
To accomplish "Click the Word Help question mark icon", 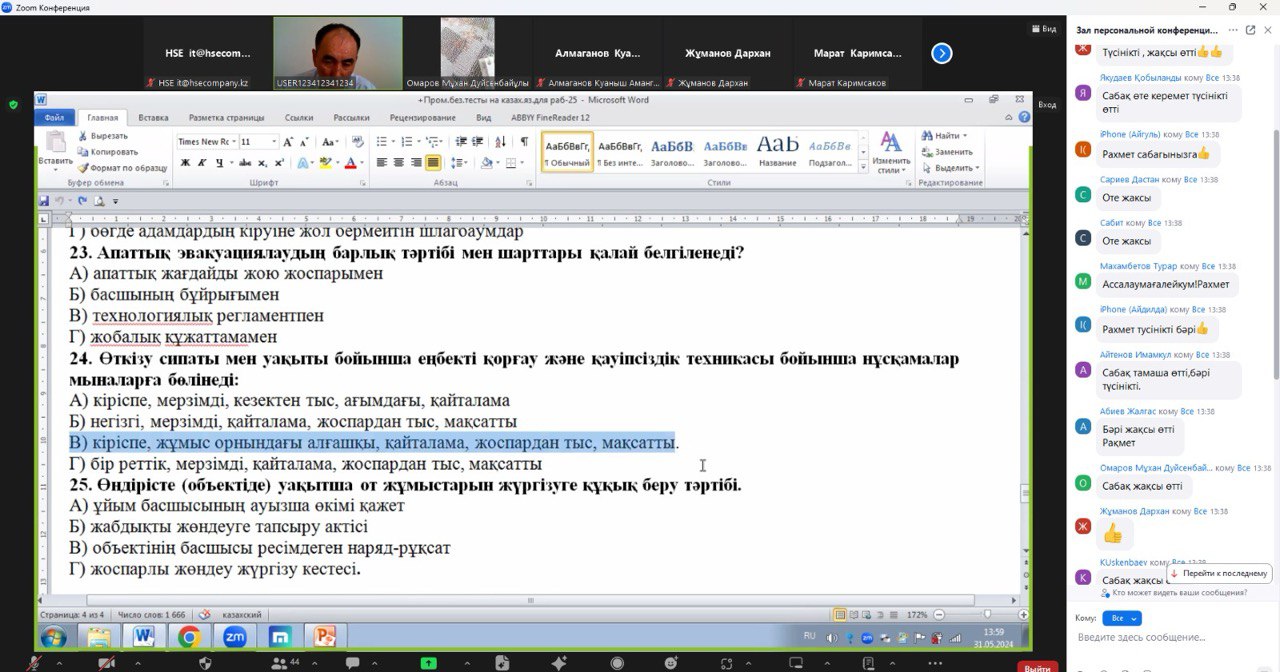I will 1024,118.
